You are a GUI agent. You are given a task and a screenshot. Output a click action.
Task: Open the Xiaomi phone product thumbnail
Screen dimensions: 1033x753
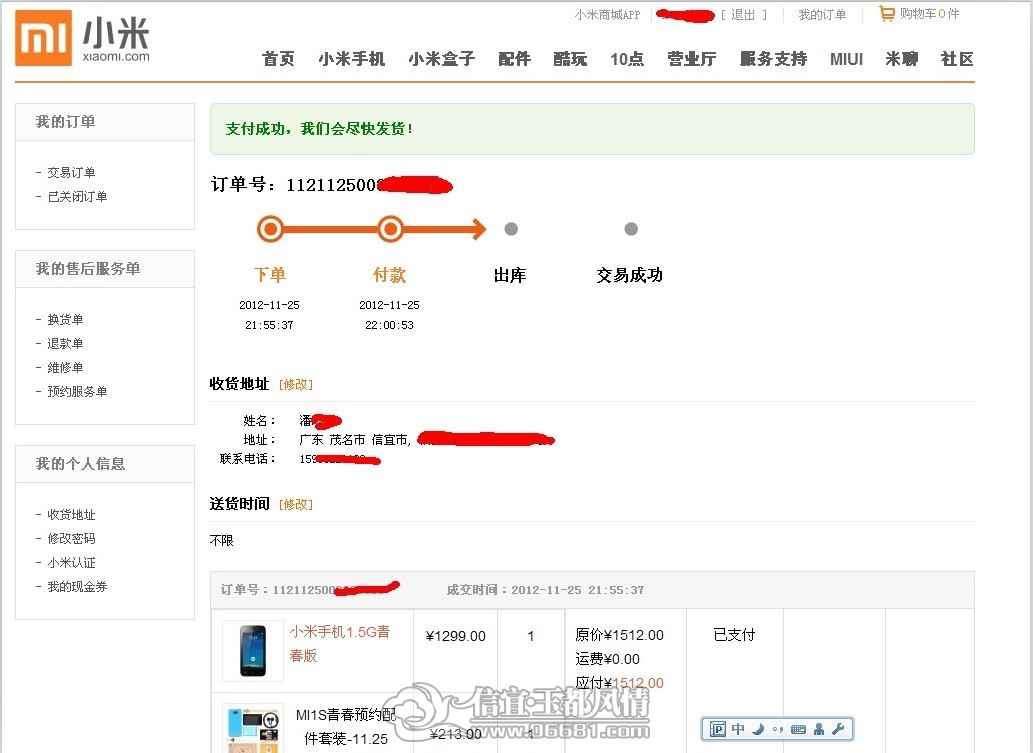click(253, 650)
